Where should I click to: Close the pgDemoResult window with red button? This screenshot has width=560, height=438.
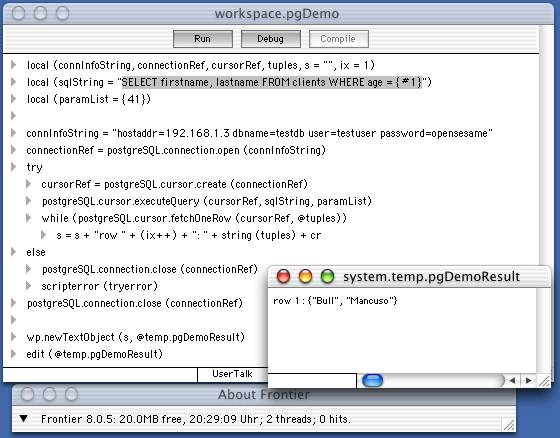coord(284,276)
